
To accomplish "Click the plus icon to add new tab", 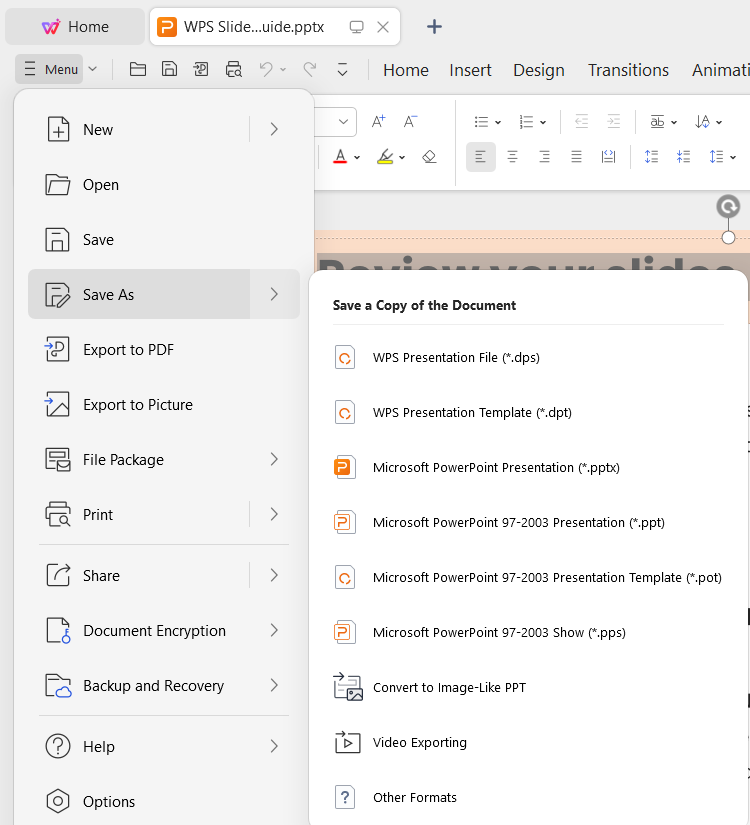I will click(434, 26).
